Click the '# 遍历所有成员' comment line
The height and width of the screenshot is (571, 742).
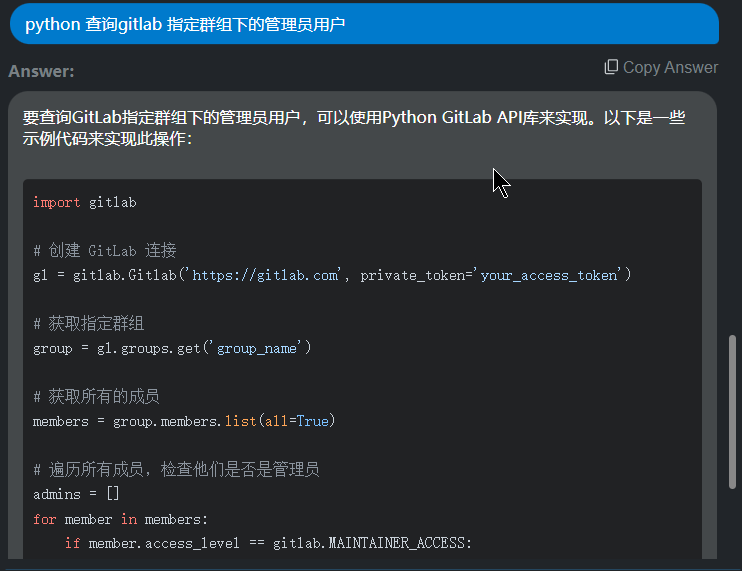(176, 470)
